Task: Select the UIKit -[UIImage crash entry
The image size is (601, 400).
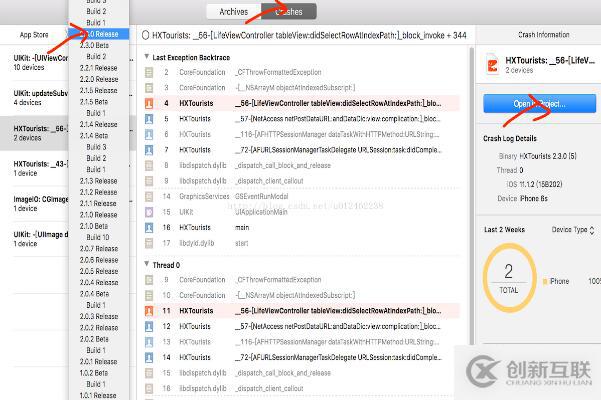Action: pos(34,239)
